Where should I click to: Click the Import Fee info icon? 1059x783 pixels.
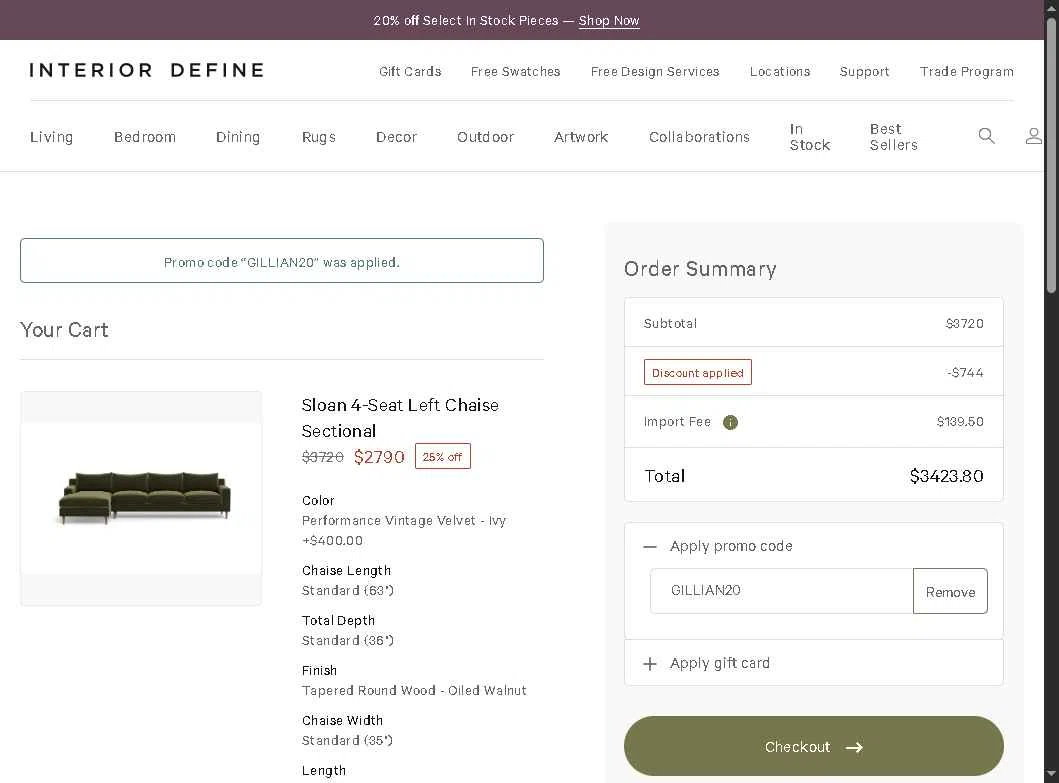[730, 422]
